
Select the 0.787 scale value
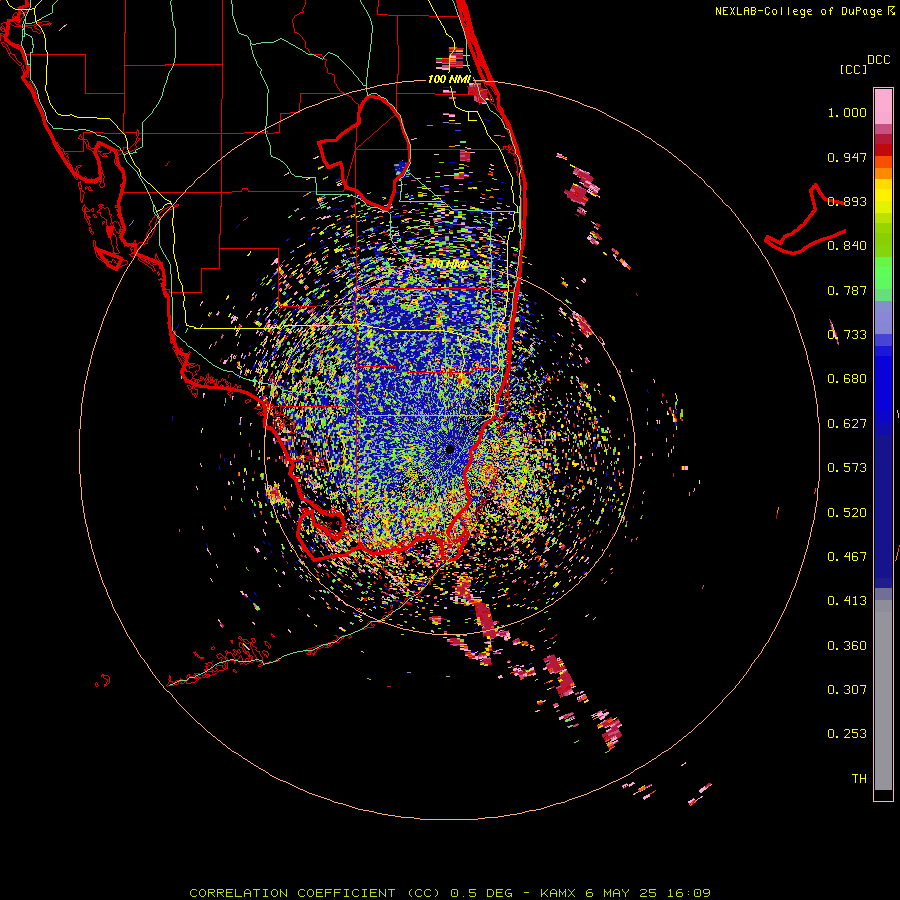point(847,290)
